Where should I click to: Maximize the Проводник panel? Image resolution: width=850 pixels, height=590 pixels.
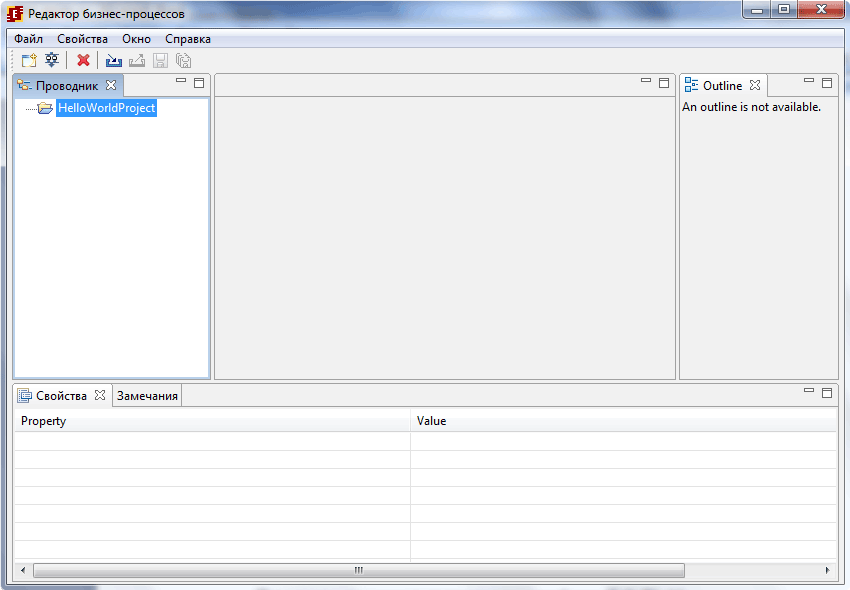pyautogui.click(x=199, y=84)
